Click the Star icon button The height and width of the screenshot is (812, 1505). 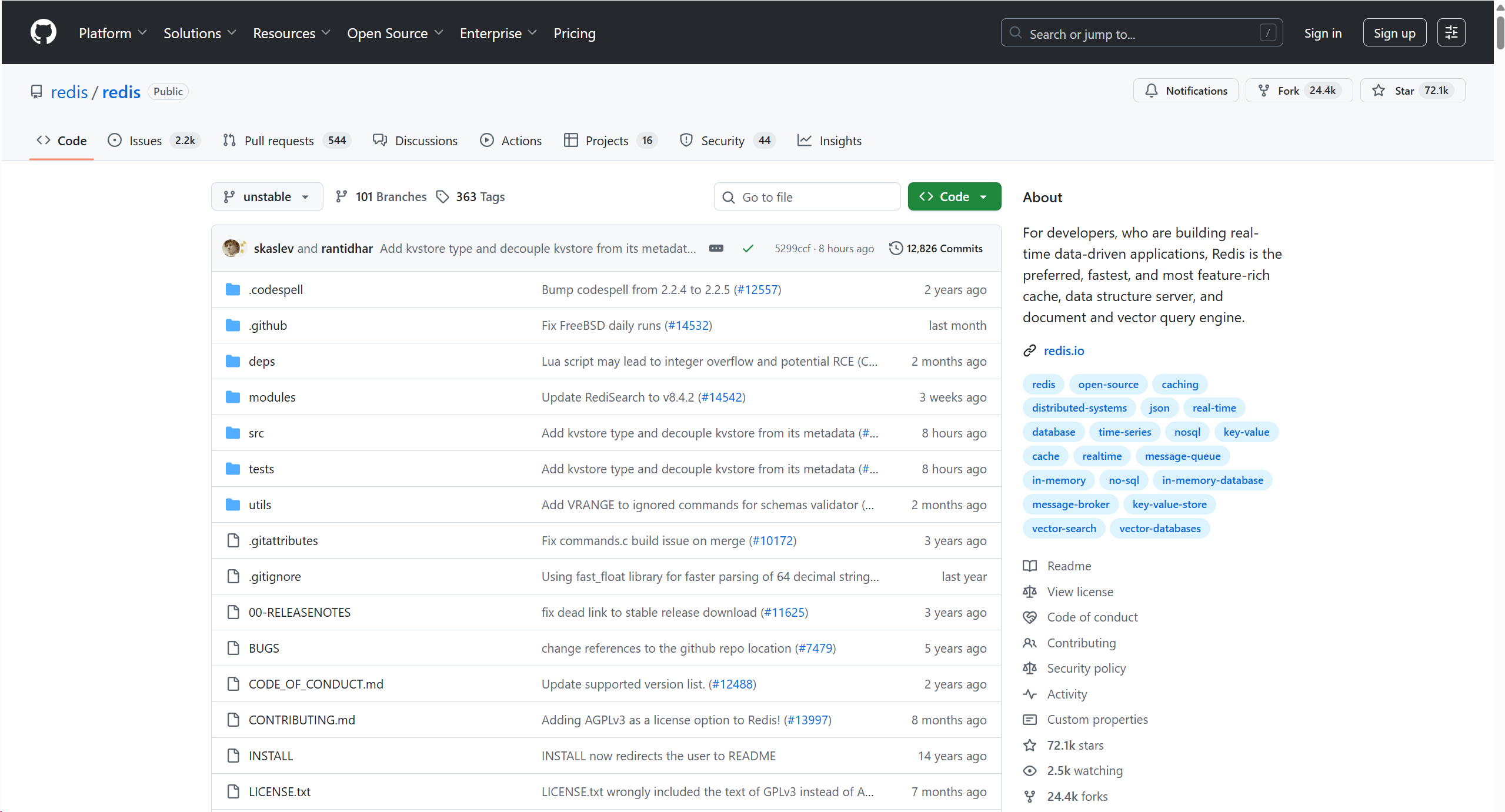pyautogui.click(x=1378, y=91)
